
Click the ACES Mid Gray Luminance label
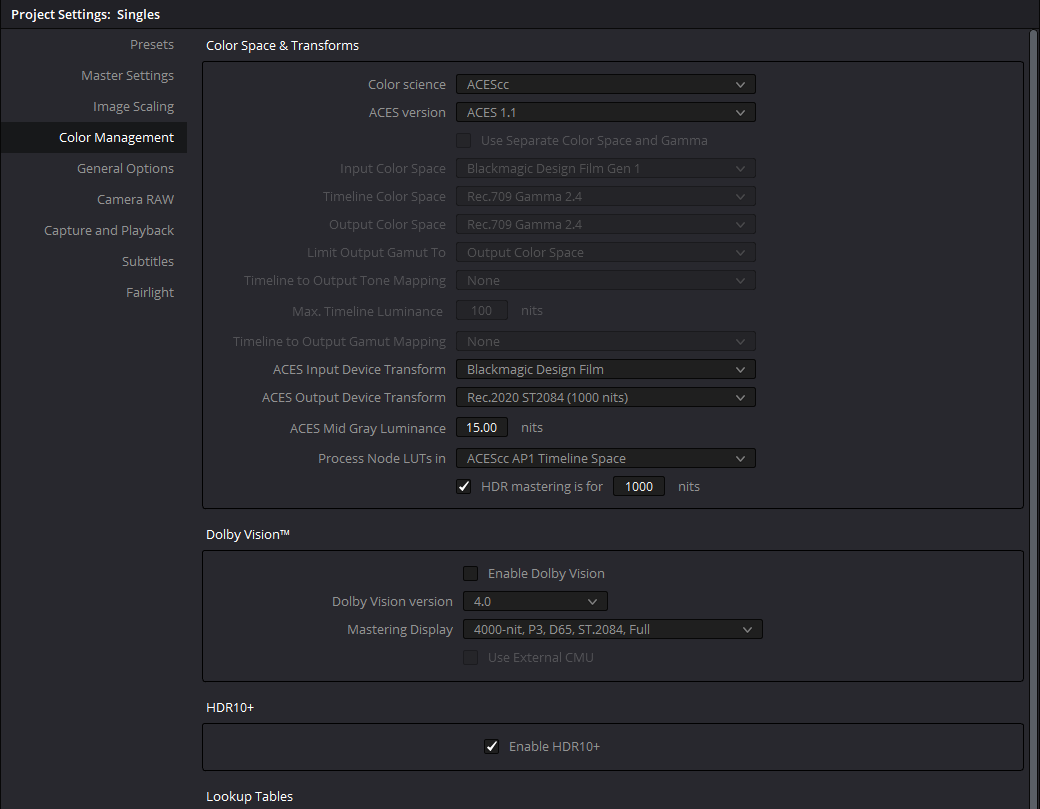(367, 428)
